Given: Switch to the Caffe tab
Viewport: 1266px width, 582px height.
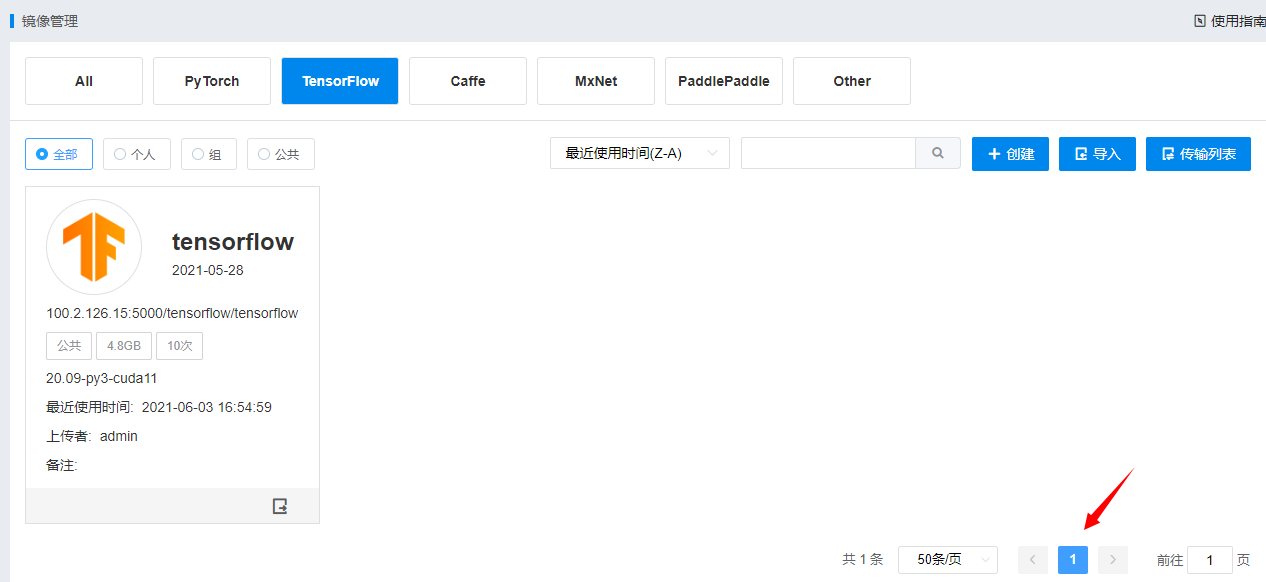Looking at the screenshot, I should [x=468, y=81].
